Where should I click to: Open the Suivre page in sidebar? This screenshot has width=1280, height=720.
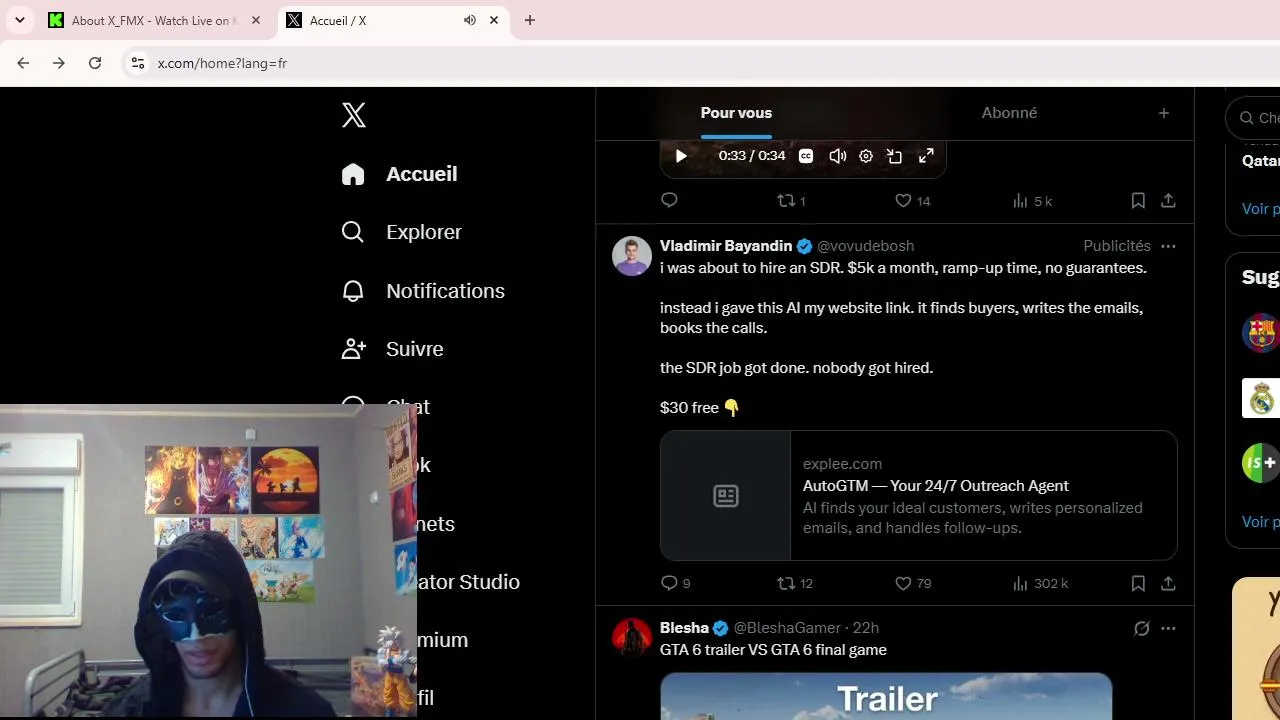(x=392, y=349)
